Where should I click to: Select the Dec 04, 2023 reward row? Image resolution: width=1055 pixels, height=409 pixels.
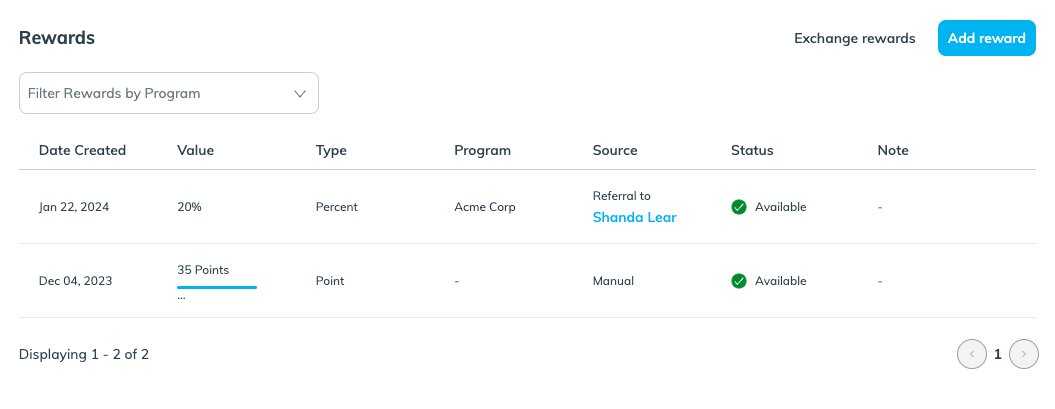pos(528,281)
